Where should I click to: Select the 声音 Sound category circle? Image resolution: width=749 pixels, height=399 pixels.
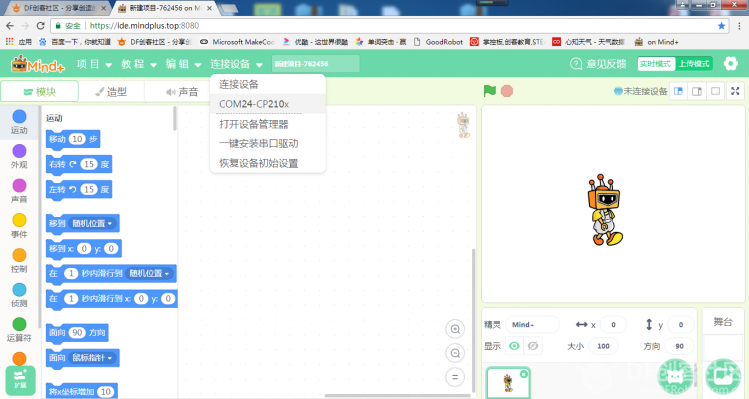[x=19, y=185]
